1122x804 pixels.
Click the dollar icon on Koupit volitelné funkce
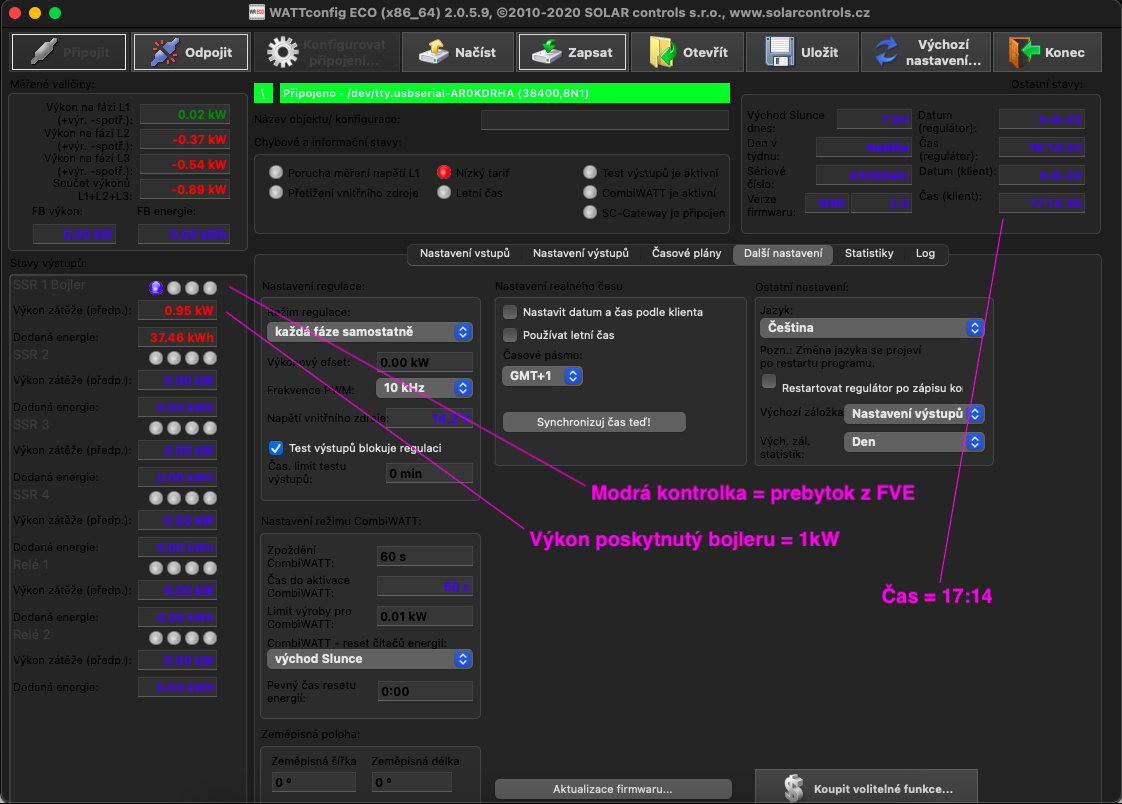[x=794, y=788]
